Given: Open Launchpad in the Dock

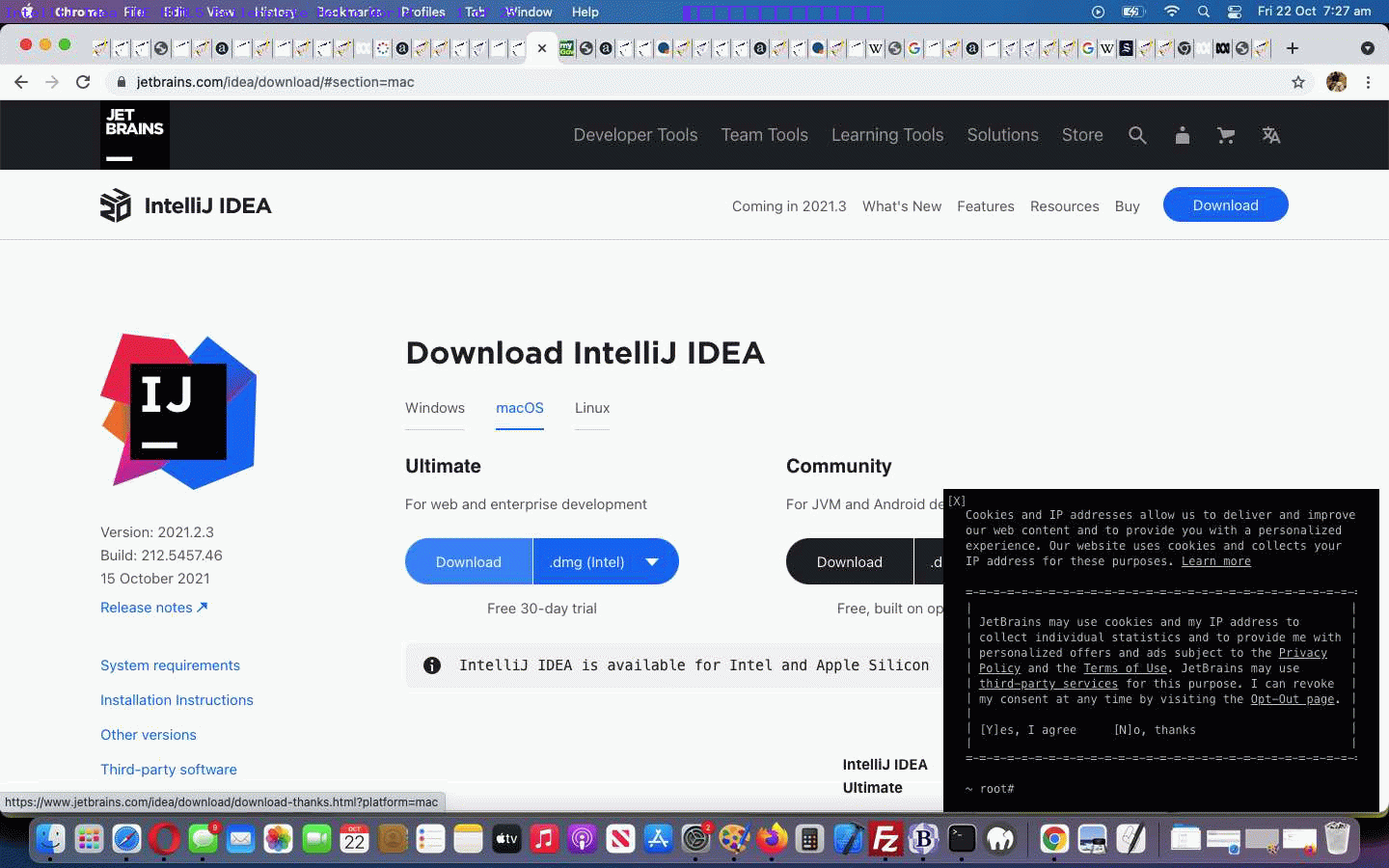Looking at the screenshot, I should click(x=89, y=839).
